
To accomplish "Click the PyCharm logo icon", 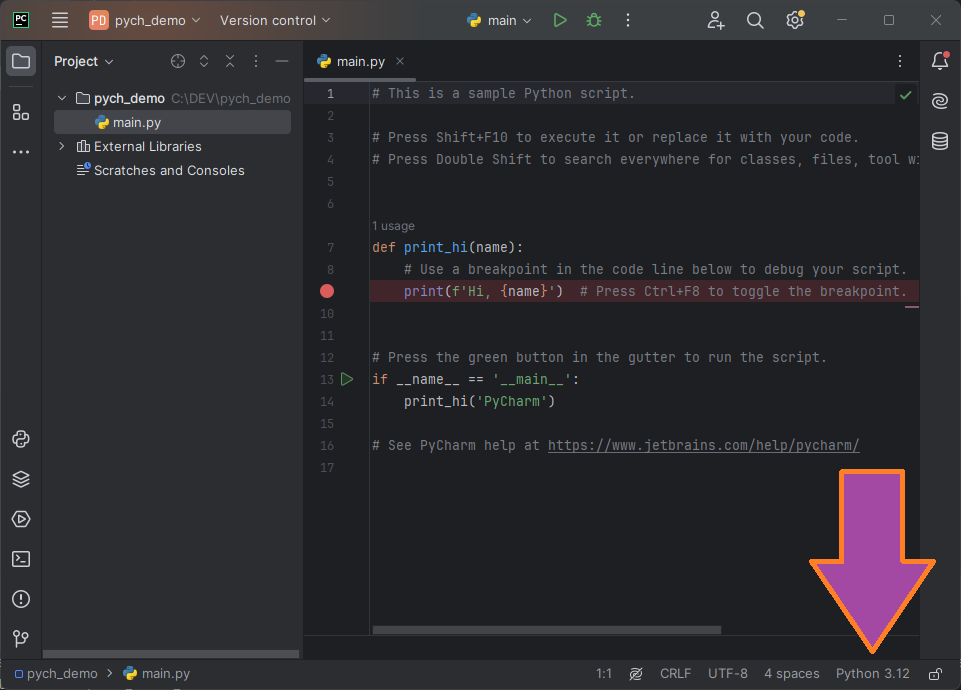I will point(21,20).
